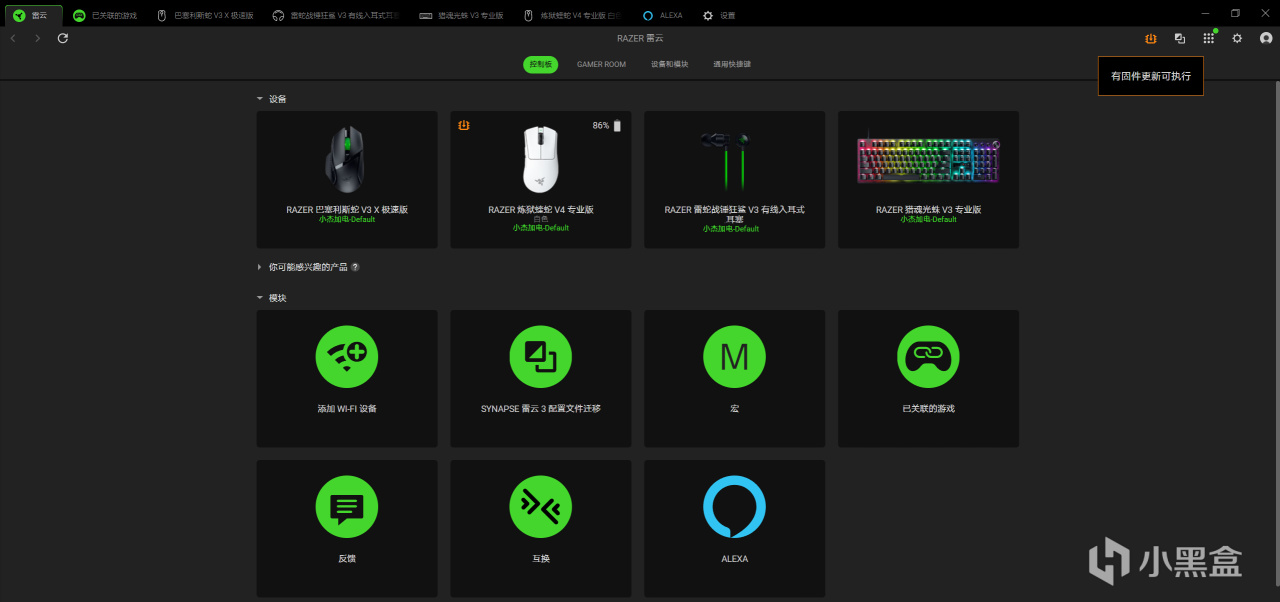Click 小杰加电-Default under 巴塞利斯蛇 V3 X
The height and width of the screenshot is (602, 1280).
click(347, 220)
